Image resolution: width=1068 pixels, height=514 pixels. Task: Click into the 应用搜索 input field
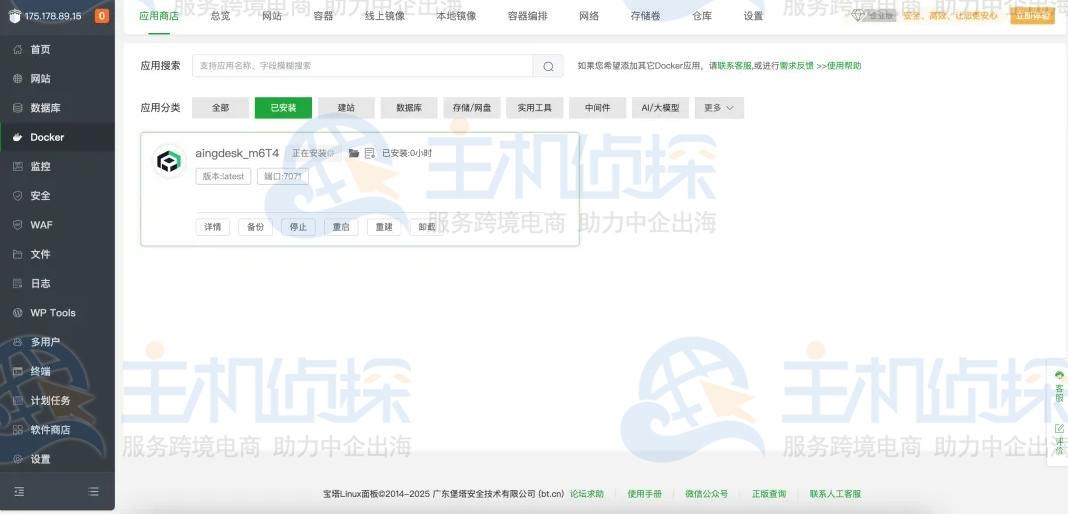[362, 66]
